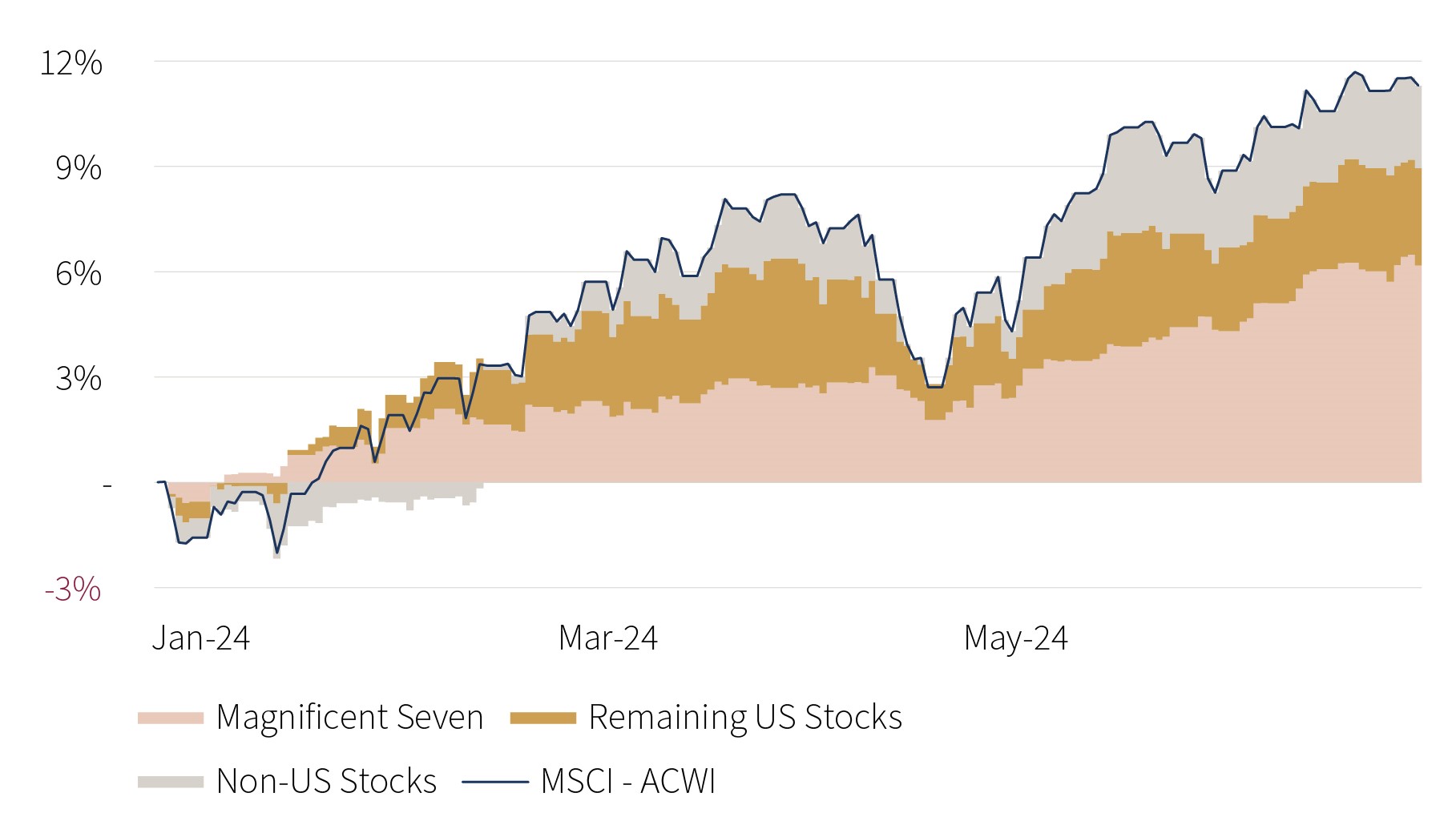
Task: Click the Non-US Stocks legend swatch
Action: pos(171,782)
